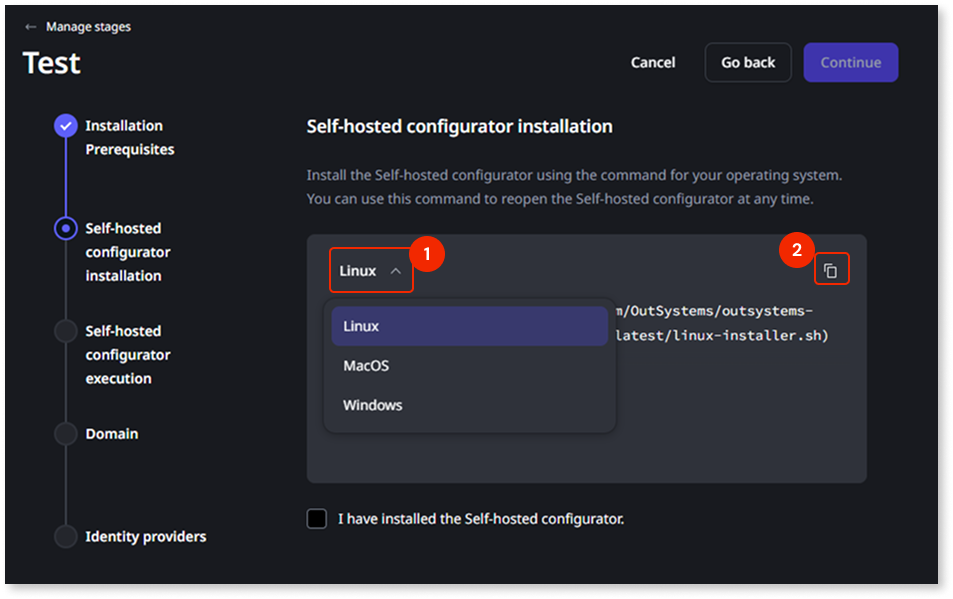953x599 pixels.
Task: Click the I have installed label text
Action: pyautogui.click(x=481, y=519)
